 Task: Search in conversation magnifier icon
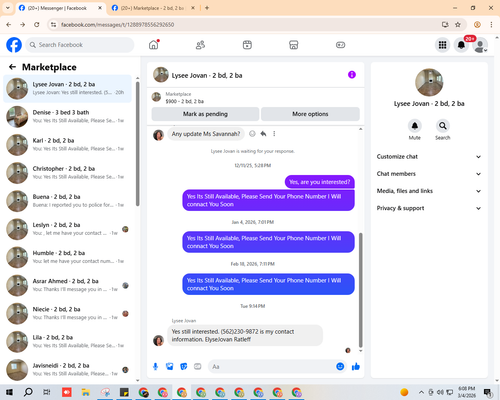443,126
